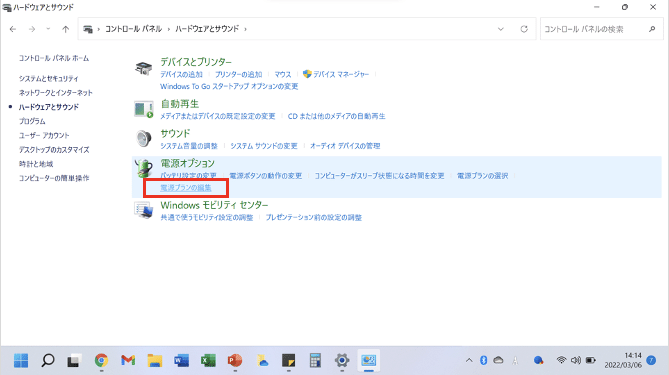The height and width of the screenshot is (375, 669).
Task: Go up one level with up arrow
Action: [x=65, y=29]
